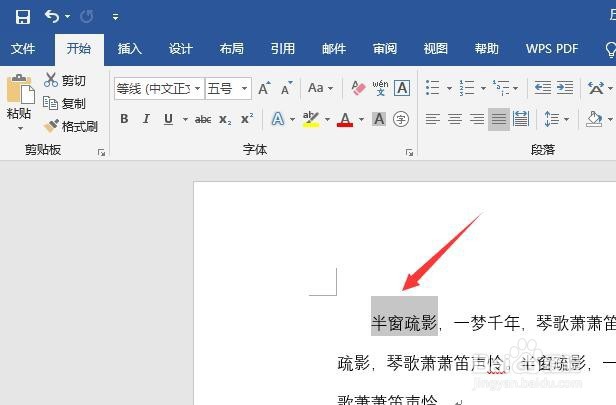This screenshot has height=405, width=616.
Task: Open the undo history dropdown arrow
Action: pos(68,16)
